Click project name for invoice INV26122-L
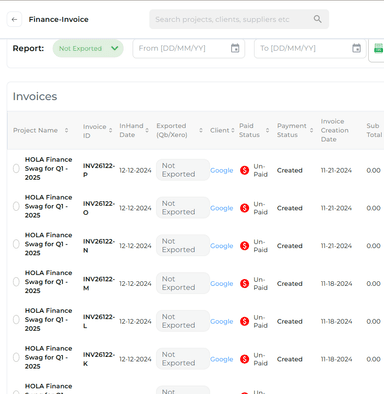The width and height of the screenshot is (384, 394). 49,319
